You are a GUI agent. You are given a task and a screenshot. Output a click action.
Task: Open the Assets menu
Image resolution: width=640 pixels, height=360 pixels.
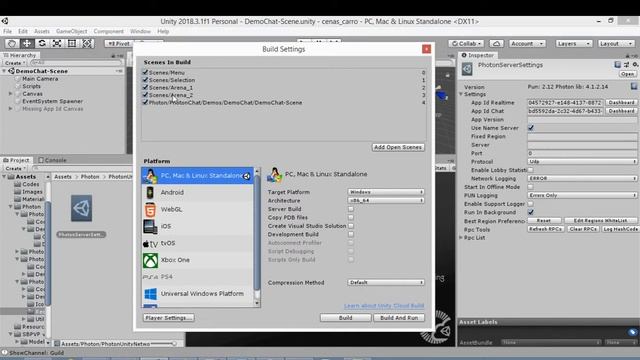[42, 31]
